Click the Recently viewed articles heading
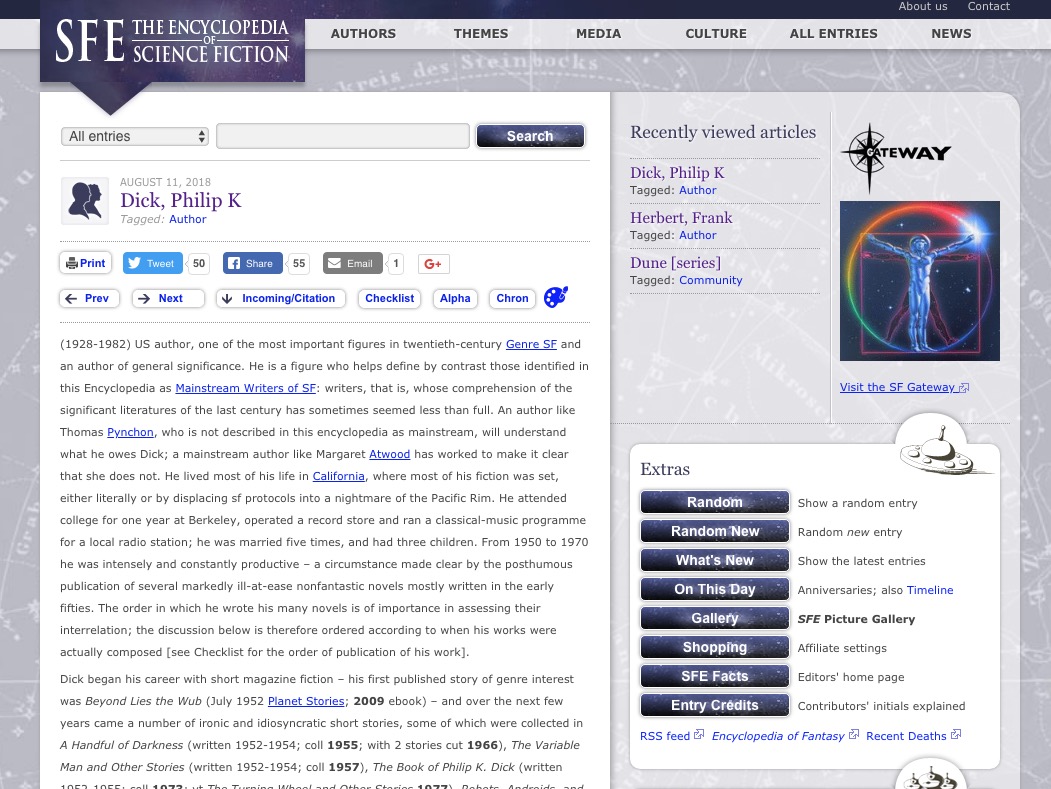This screenshot has height=789, width=1051. [x=723, y=132]
